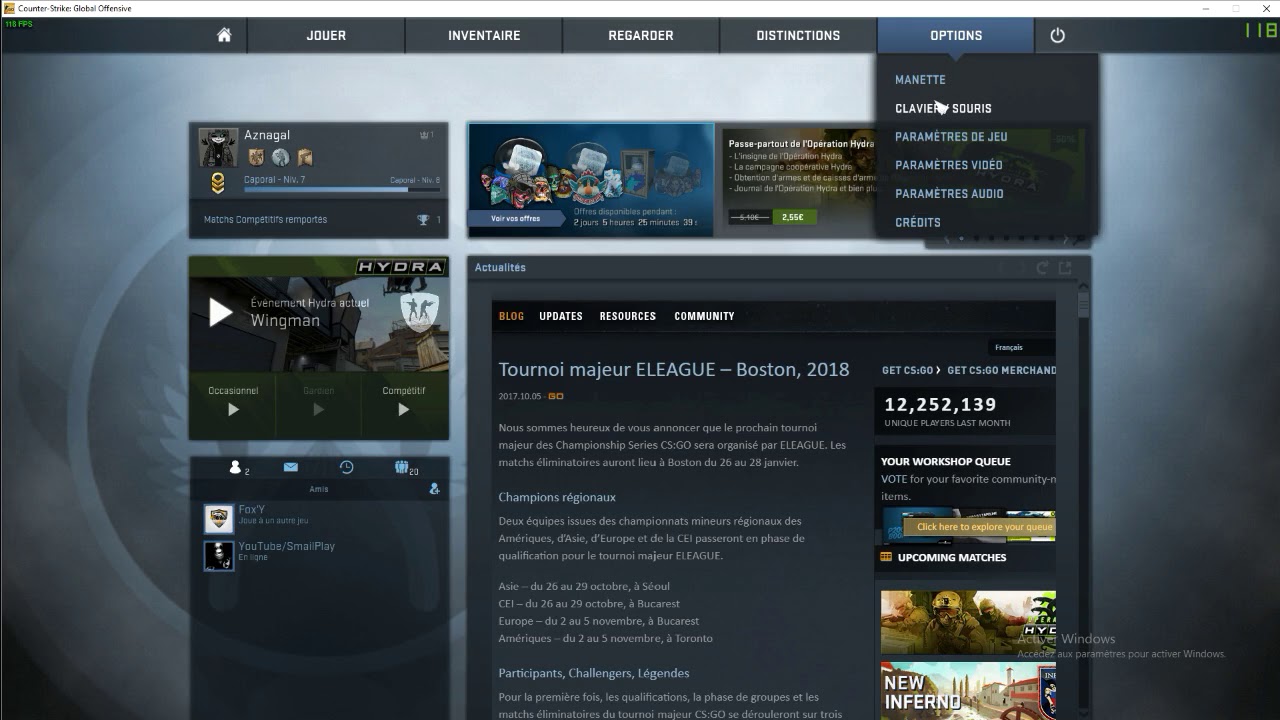Open the envelope invites icon
The height and width of the screenshot is (720, 1280).
click(290, 467)
